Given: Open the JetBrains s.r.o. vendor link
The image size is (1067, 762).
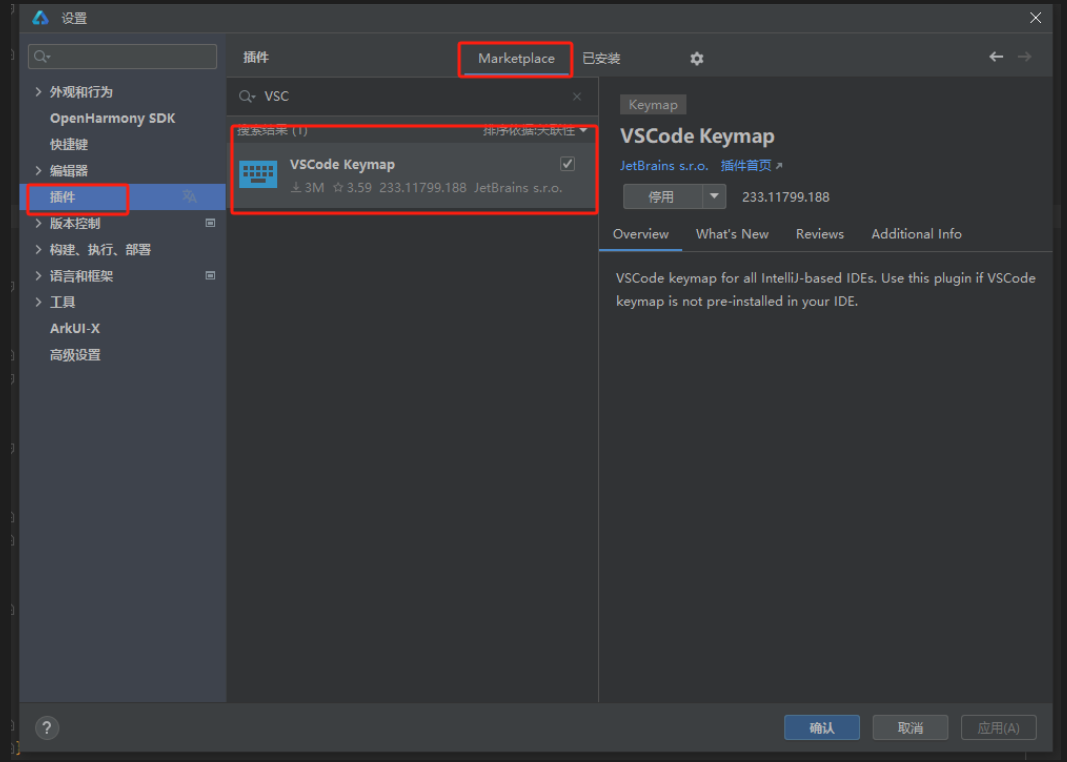Looking at the screenshot, I should point(663,165).
